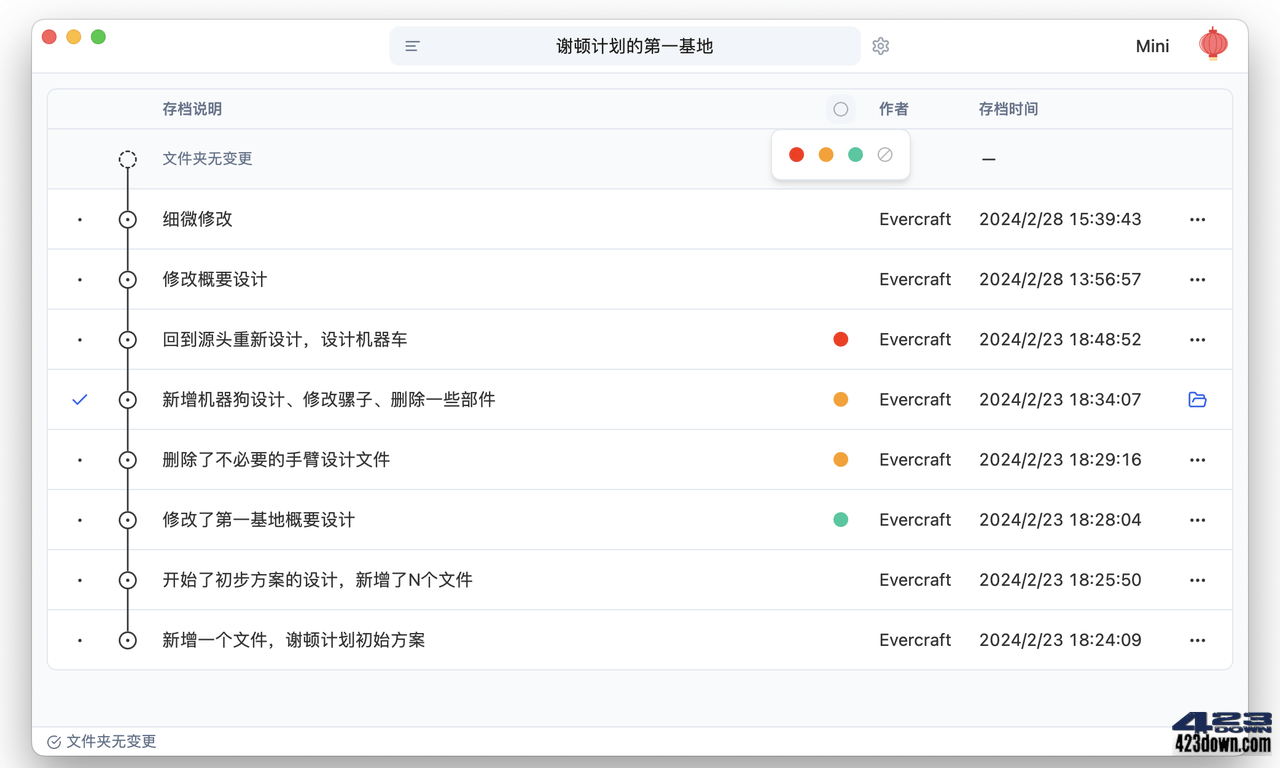The width and height of the screenshot is (1280, 768).
Task: Open the list filter icon beside the title
Action: (411, 45)
